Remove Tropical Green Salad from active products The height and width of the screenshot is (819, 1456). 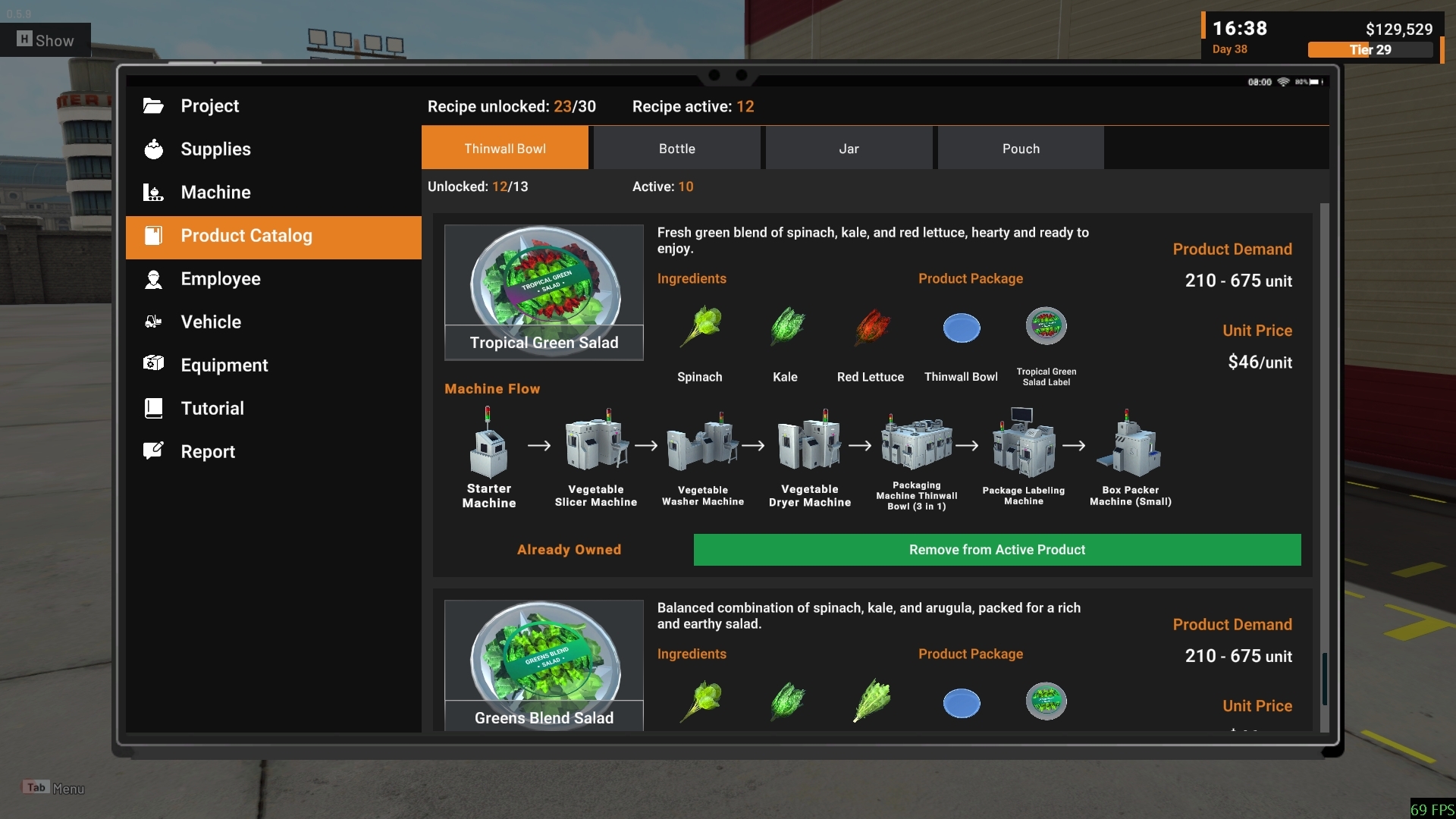pyautogui.click(x=996, y=550)
